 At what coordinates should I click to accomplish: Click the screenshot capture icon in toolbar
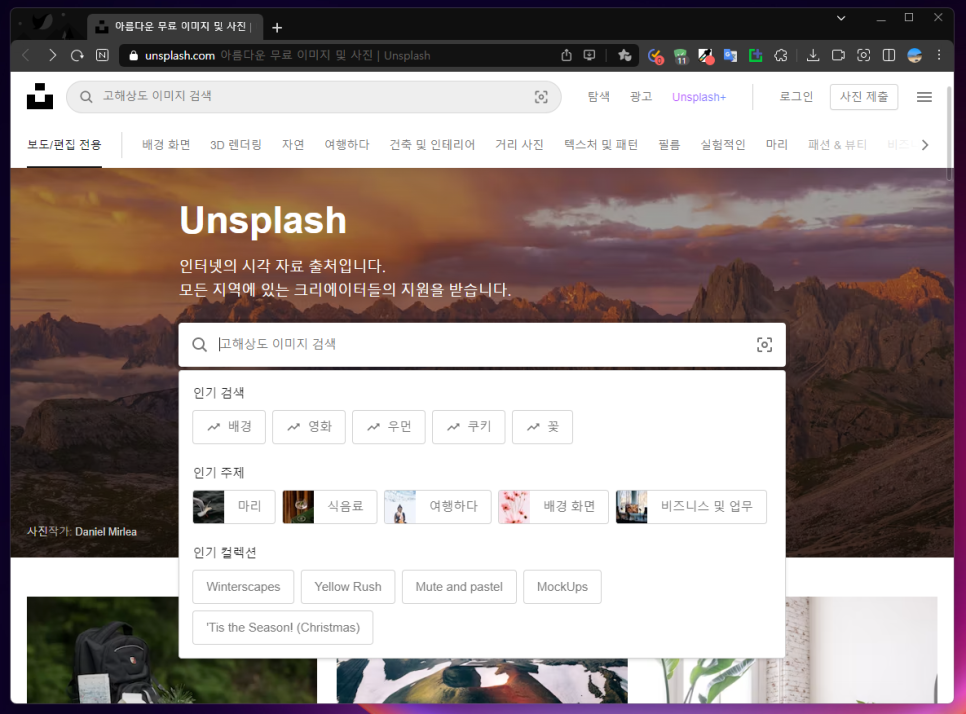coord(864,55)
